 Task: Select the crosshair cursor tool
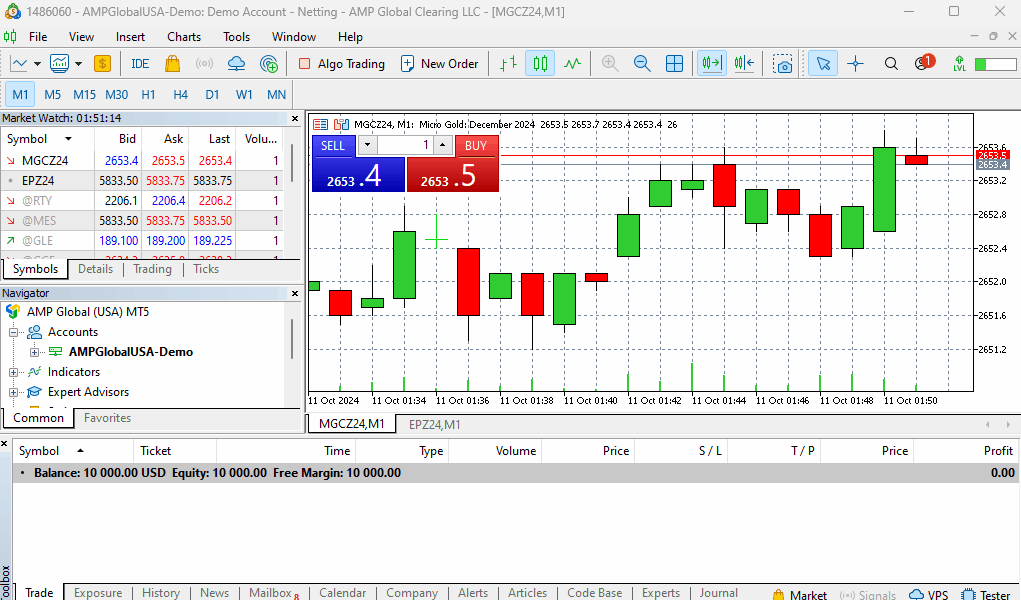(x=856, y=63)
